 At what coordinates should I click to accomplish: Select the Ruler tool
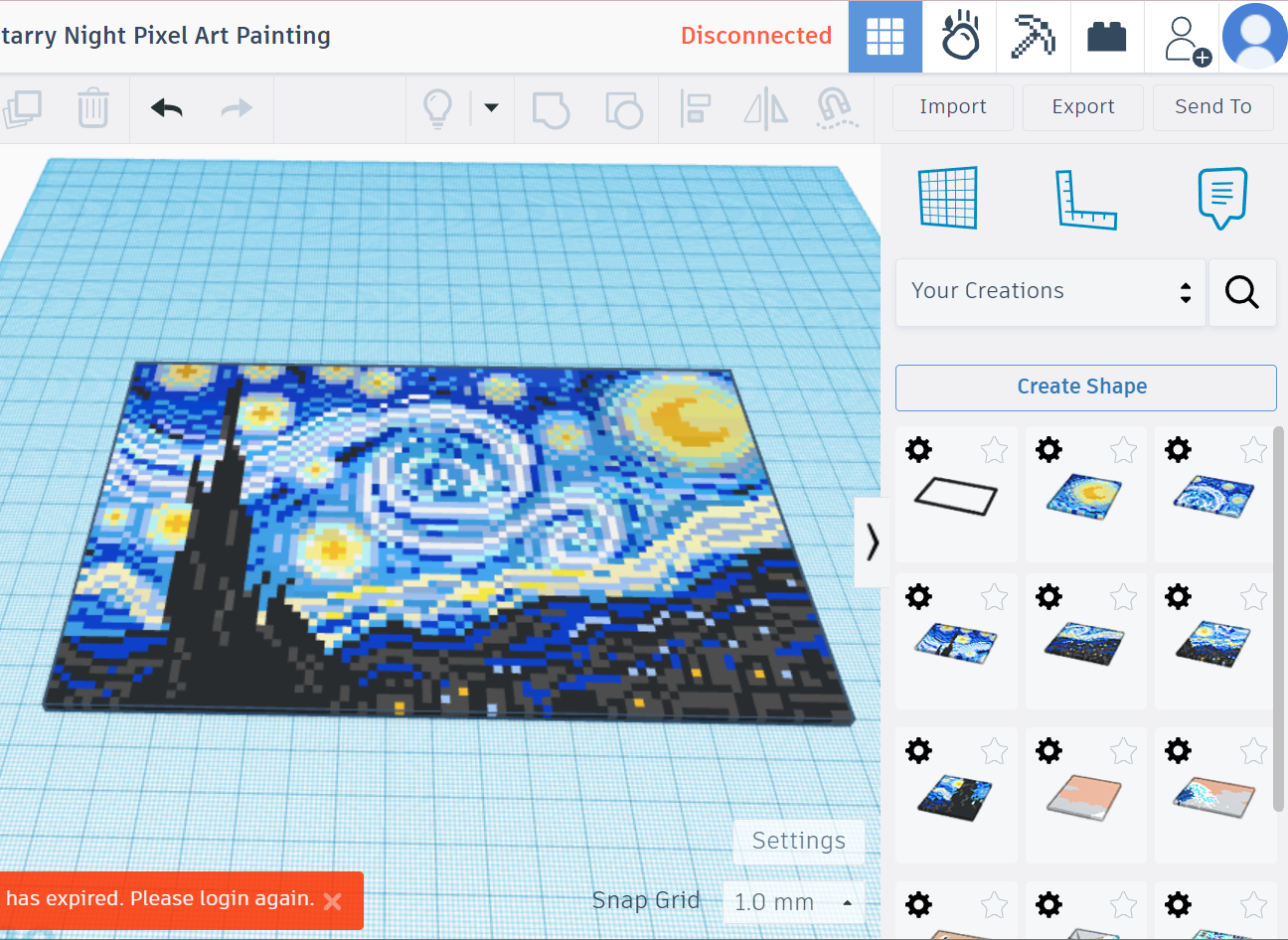pos(1086,198)
